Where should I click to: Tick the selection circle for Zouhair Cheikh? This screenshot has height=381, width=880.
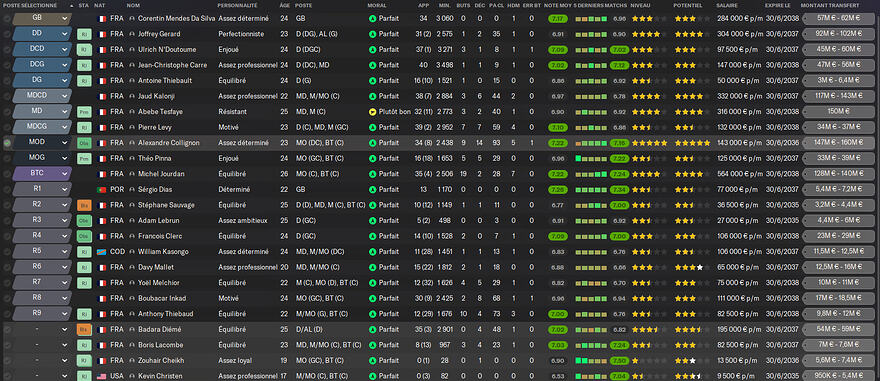7,360
